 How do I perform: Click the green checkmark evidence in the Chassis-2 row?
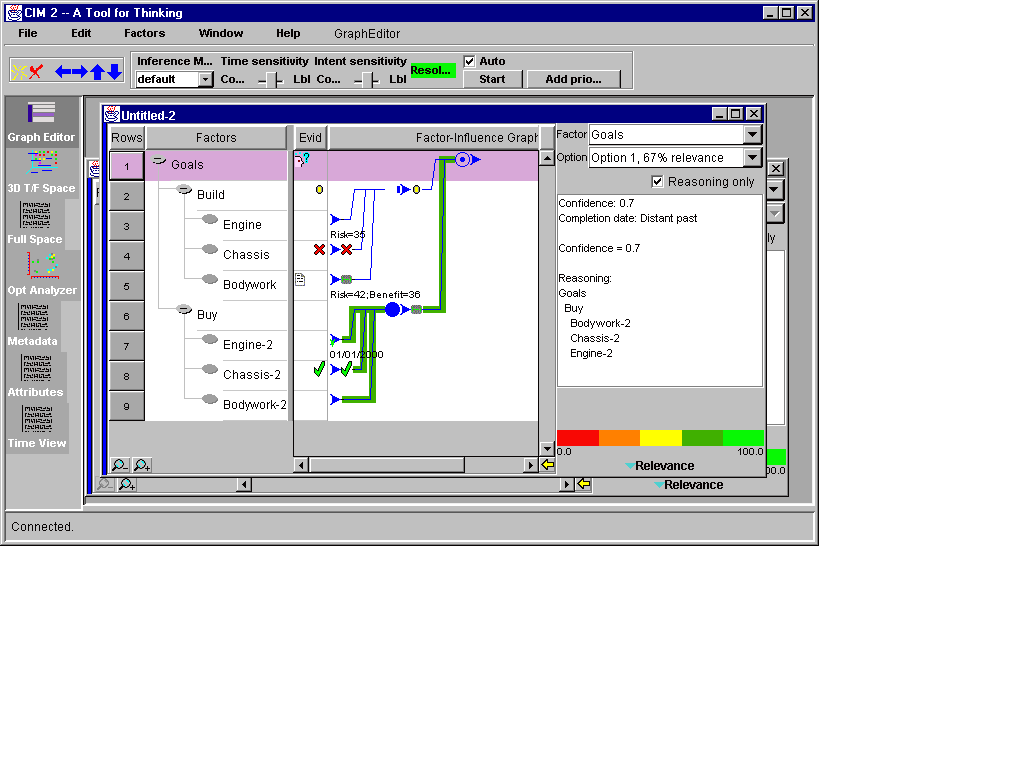pyautogui.click(x=319, y=369)
